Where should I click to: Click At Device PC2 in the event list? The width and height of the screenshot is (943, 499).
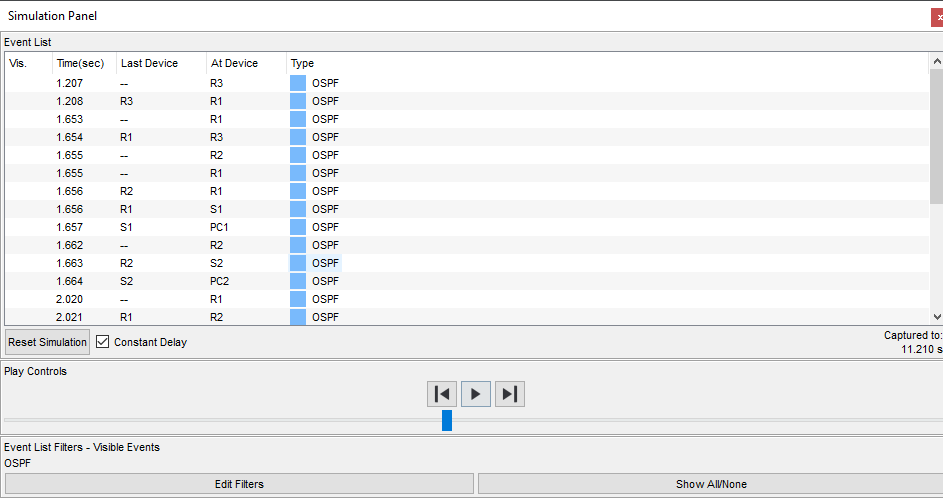[x=220, y=281]
